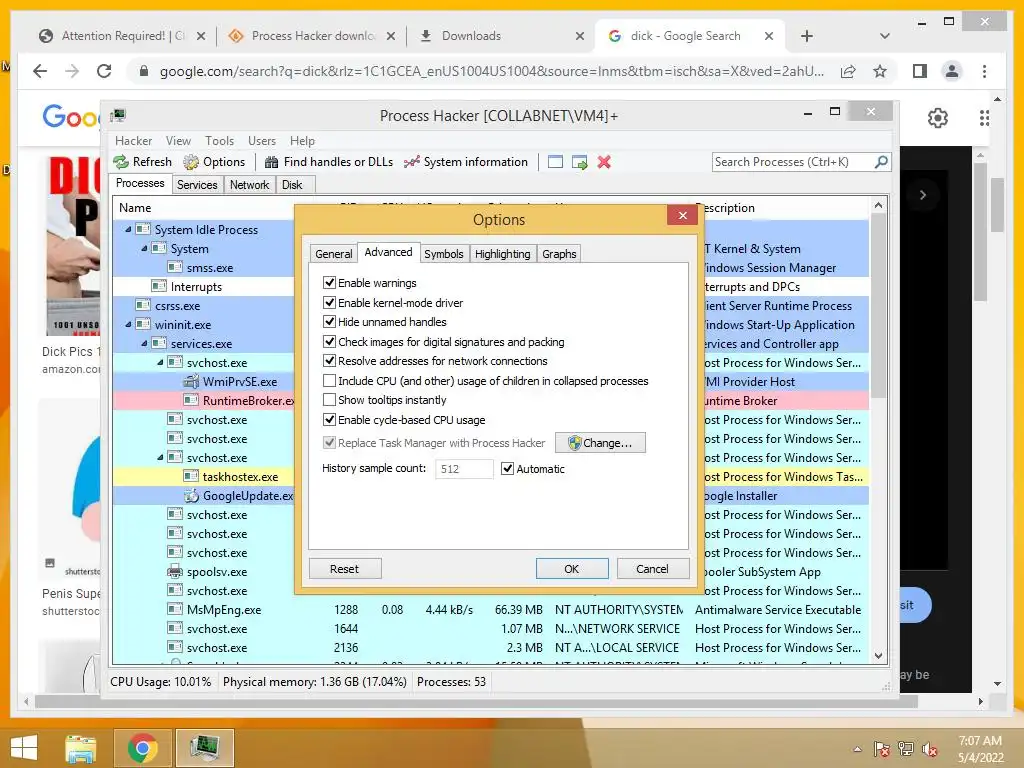Toggle Enable kernel-mode driver checkbox
1024x768 pixels.
coord(329,302)
